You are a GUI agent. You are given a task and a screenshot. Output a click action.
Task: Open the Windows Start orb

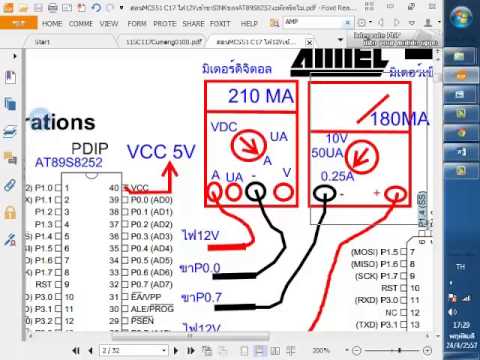tap(461, 17)
